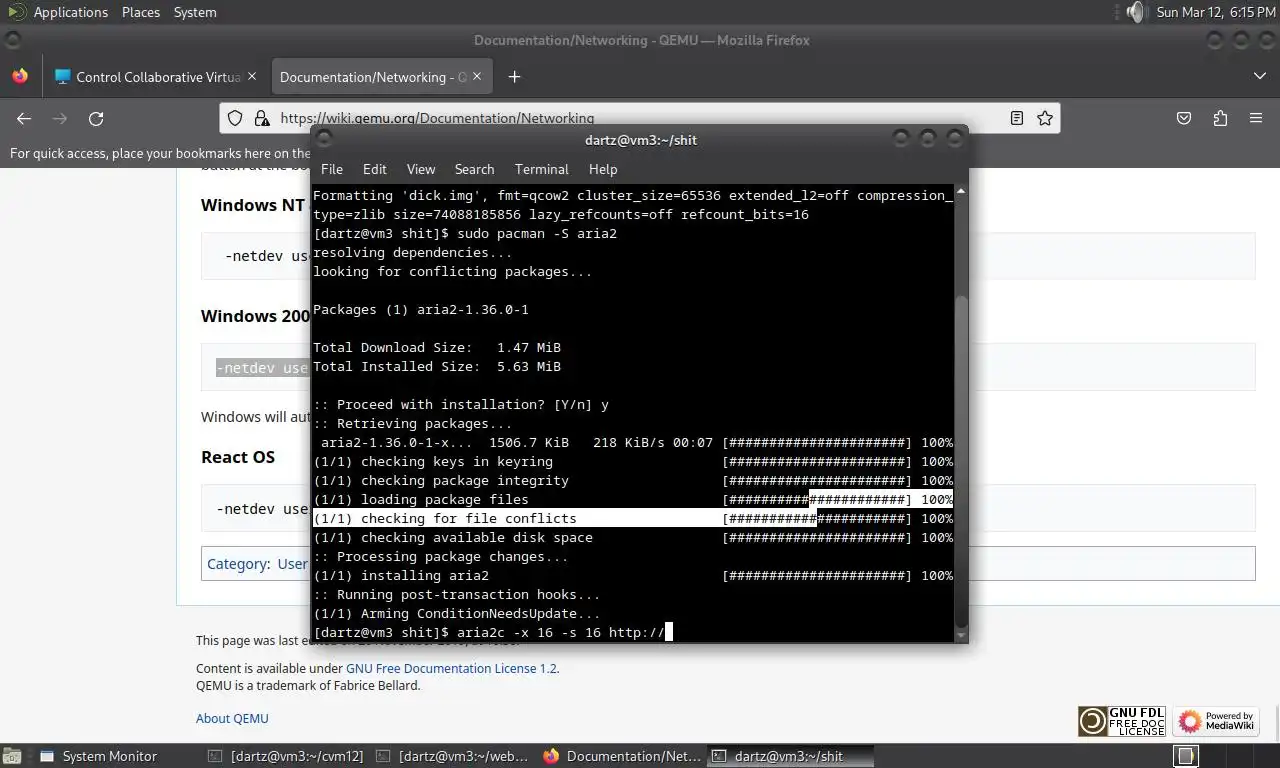The height and width of the screenshot is (768, 1280).
Task: Reload the page with the refresh icon
Action: (x=96, y=118)
